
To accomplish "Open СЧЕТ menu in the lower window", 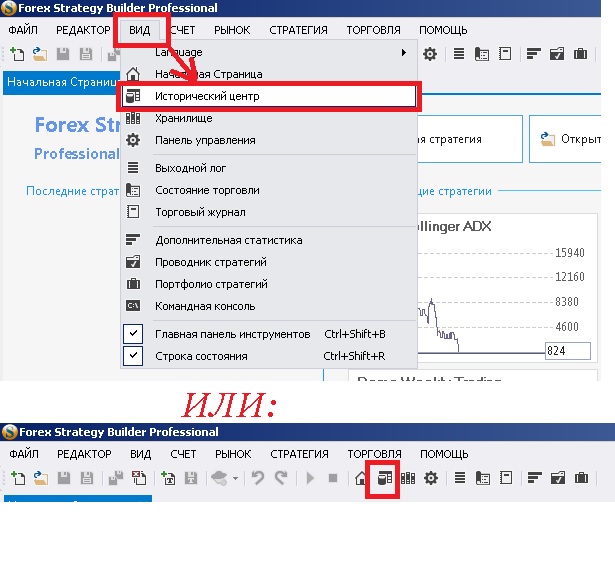I will (183, 454).
